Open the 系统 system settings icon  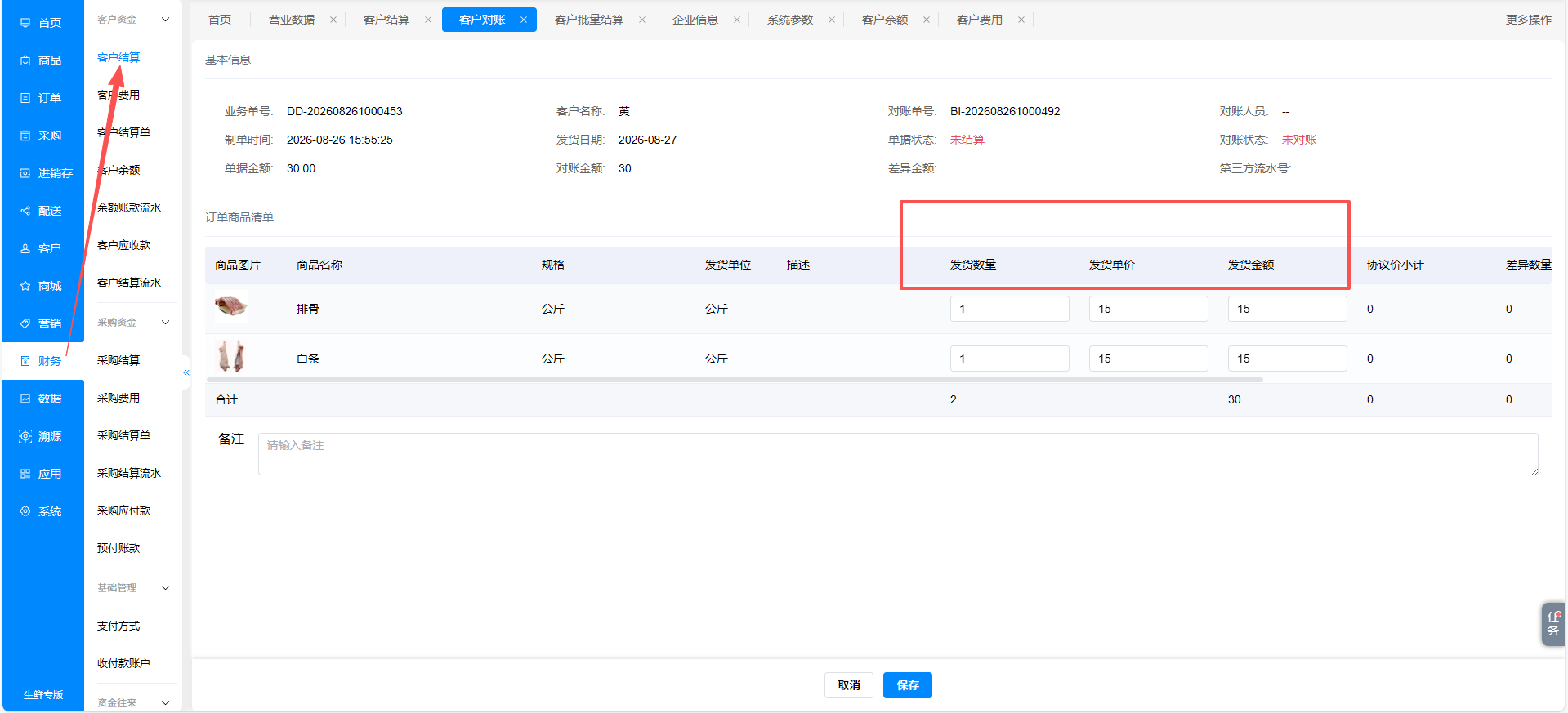(x=25, y=511)
